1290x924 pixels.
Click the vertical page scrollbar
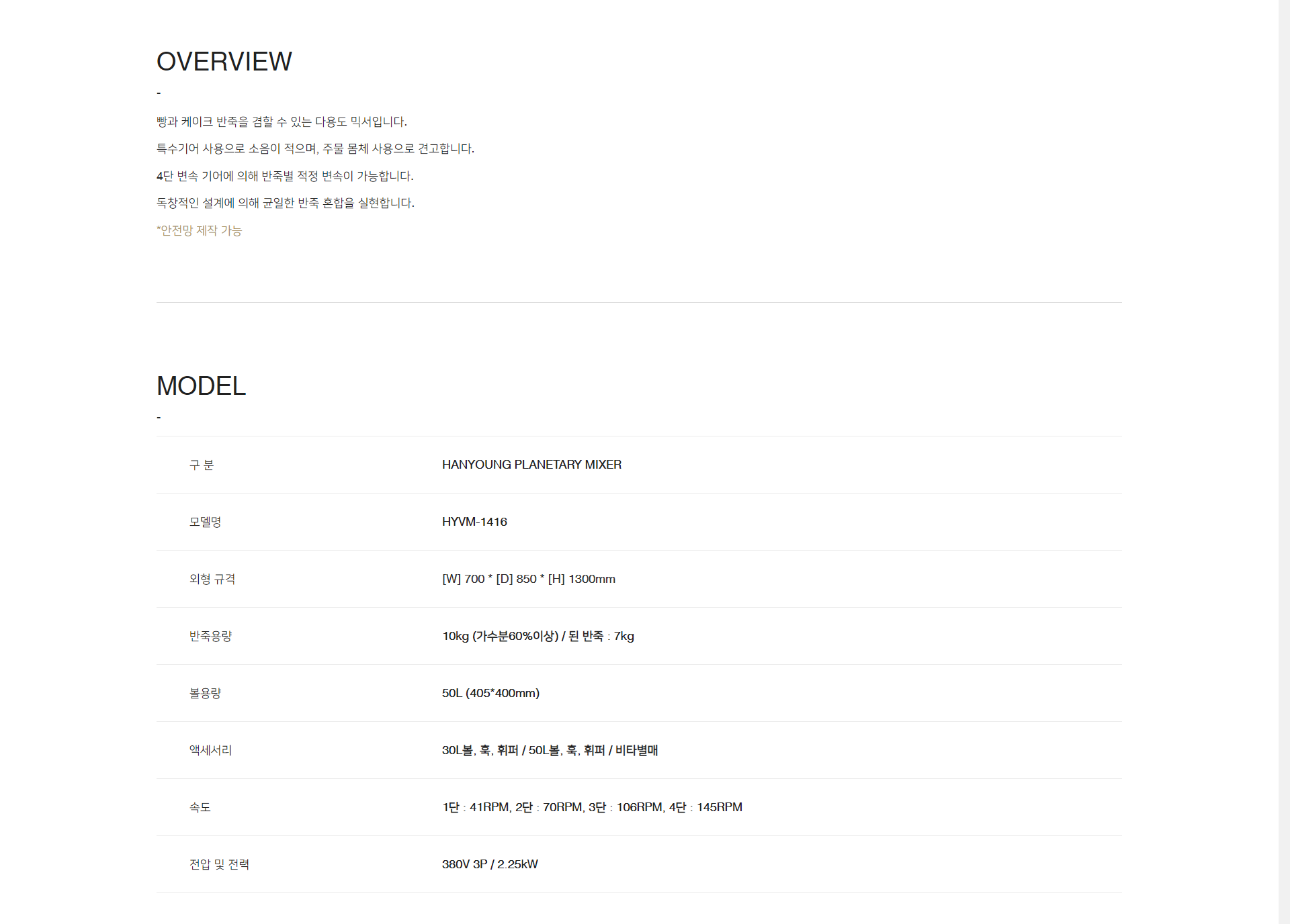[x=1283, y=462]
